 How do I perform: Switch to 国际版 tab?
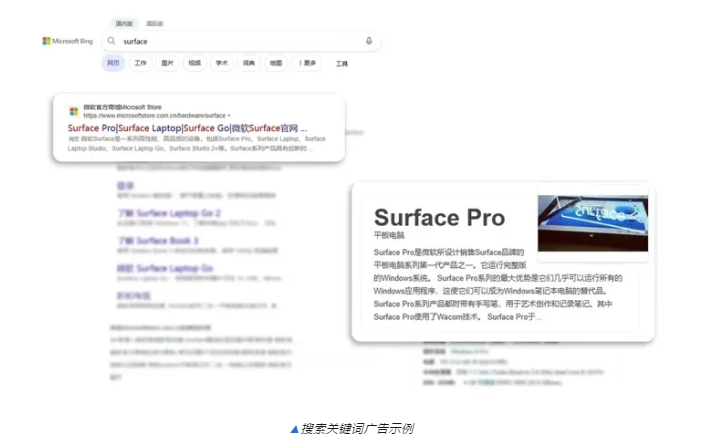[x=154, y=23]
